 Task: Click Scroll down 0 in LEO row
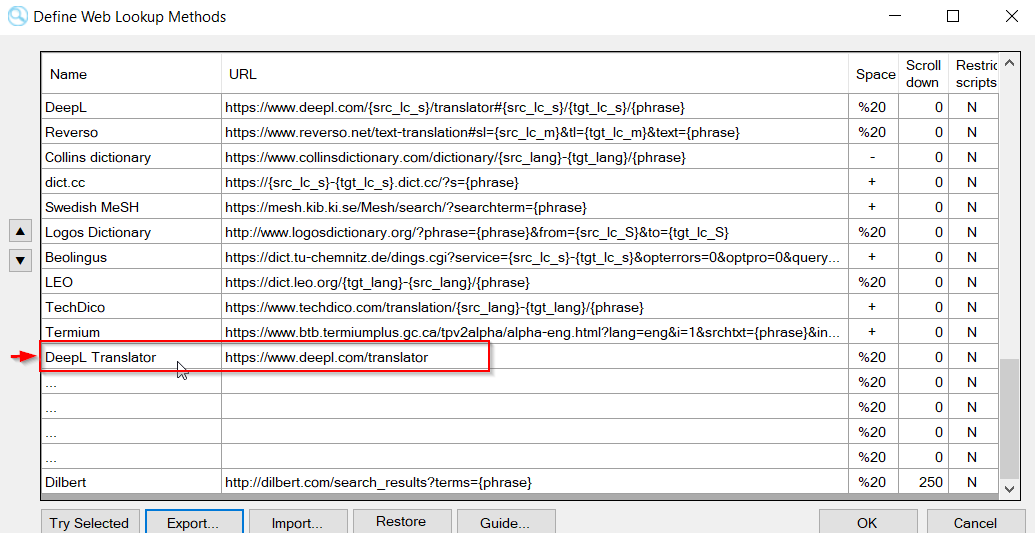923,282
